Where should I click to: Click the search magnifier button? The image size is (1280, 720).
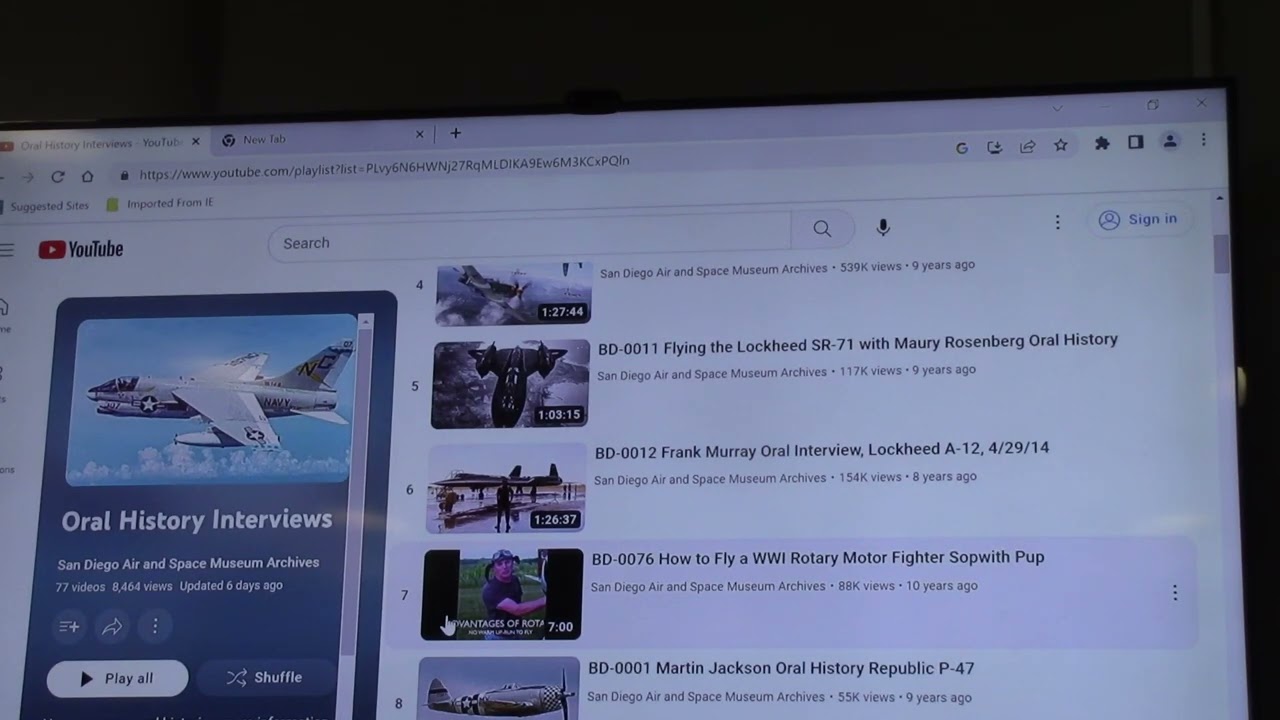tap(822, 229)
